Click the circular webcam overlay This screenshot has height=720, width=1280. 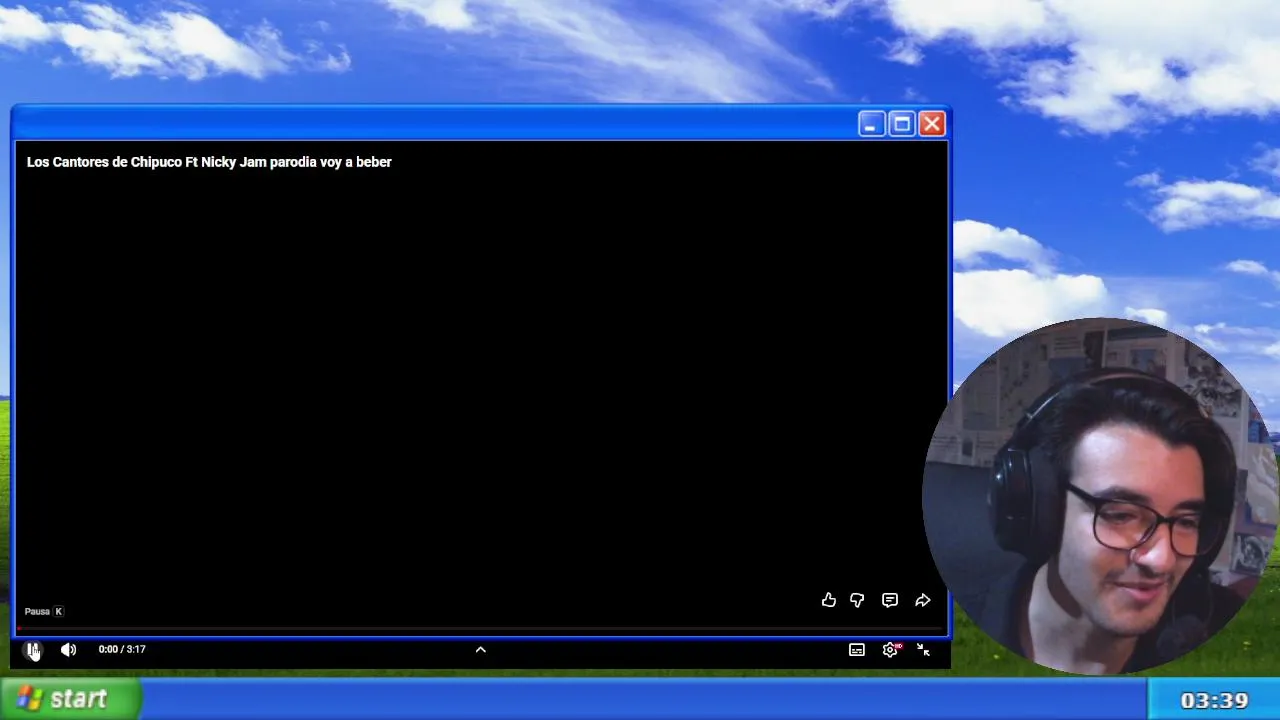(x=1100, y=497)
